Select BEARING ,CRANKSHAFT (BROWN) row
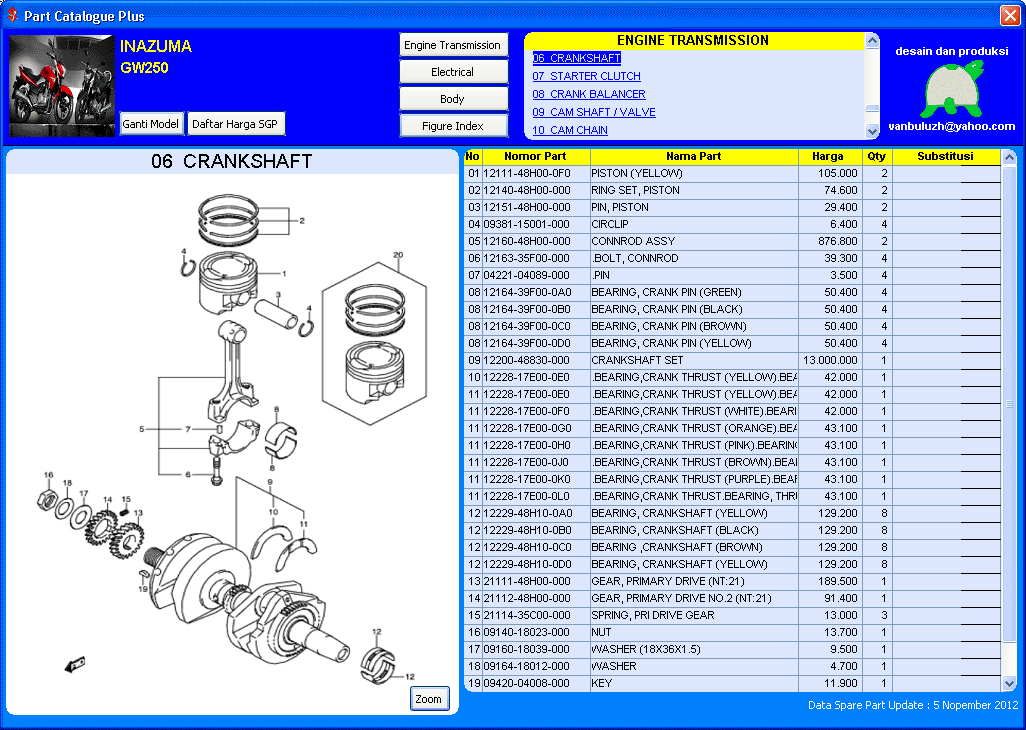 click(732, 548)
